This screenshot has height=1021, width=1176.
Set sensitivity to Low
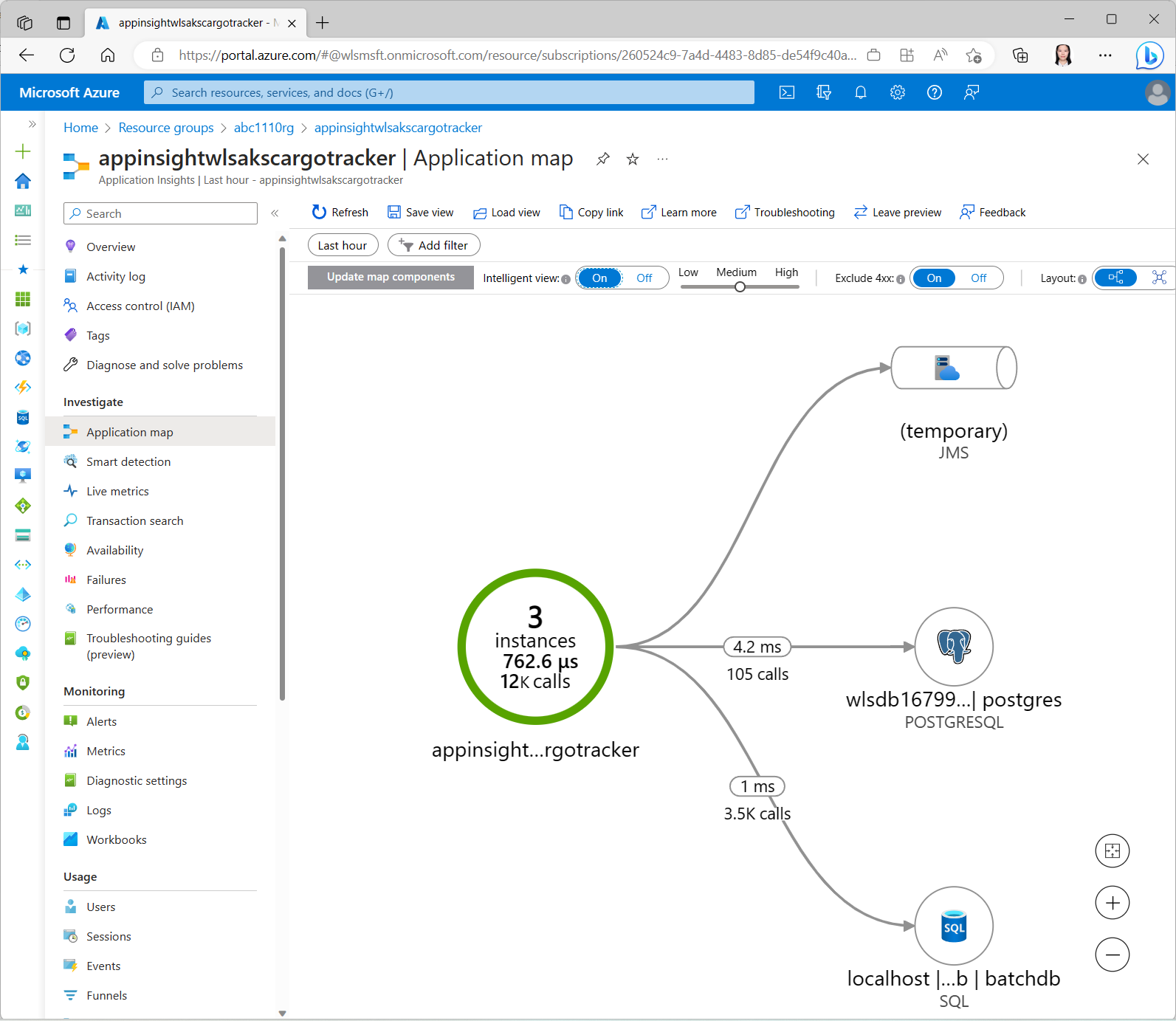(x=688, y=272)
